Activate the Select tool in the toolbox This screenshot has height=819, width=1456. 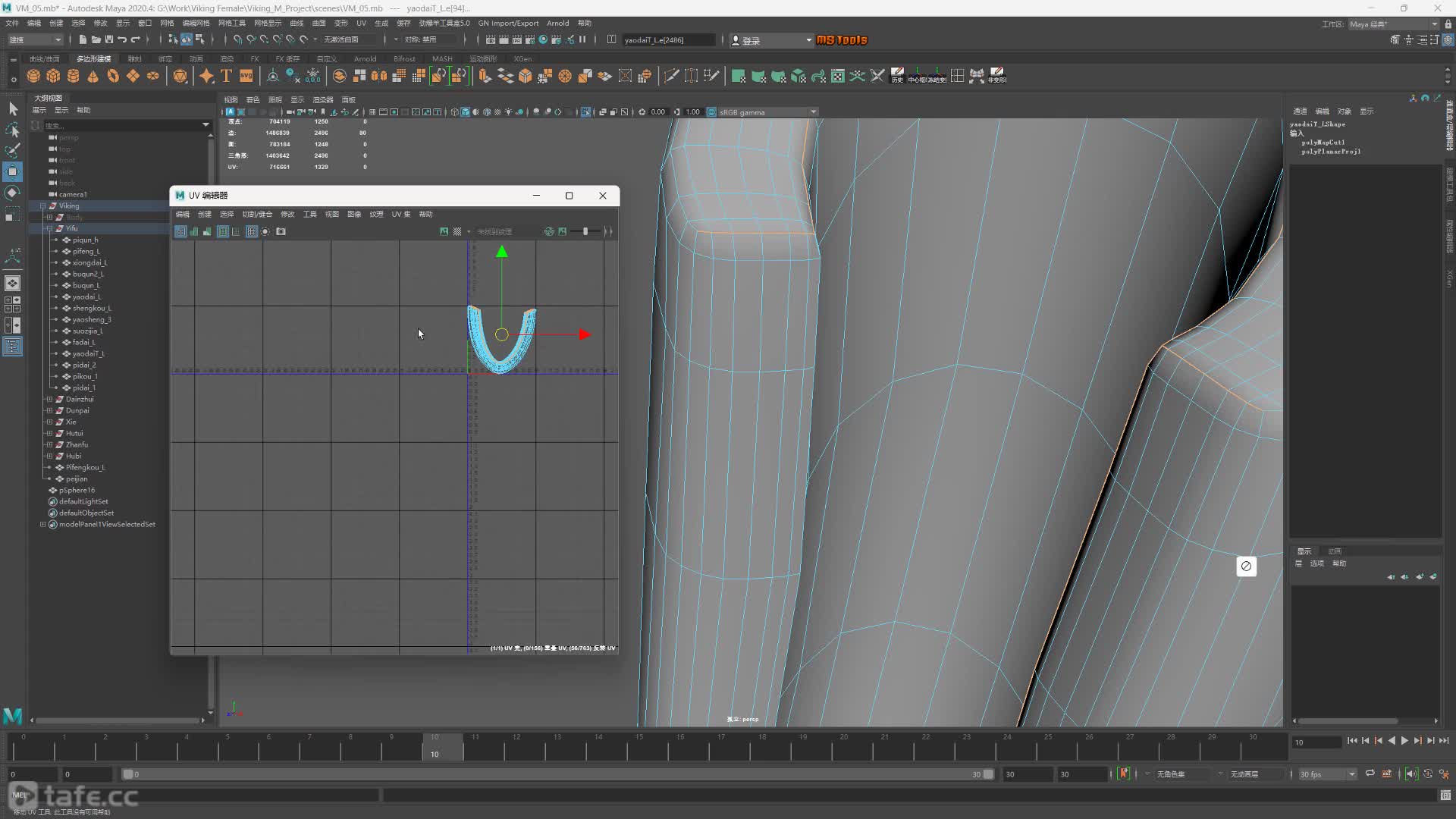click(12, 109)
